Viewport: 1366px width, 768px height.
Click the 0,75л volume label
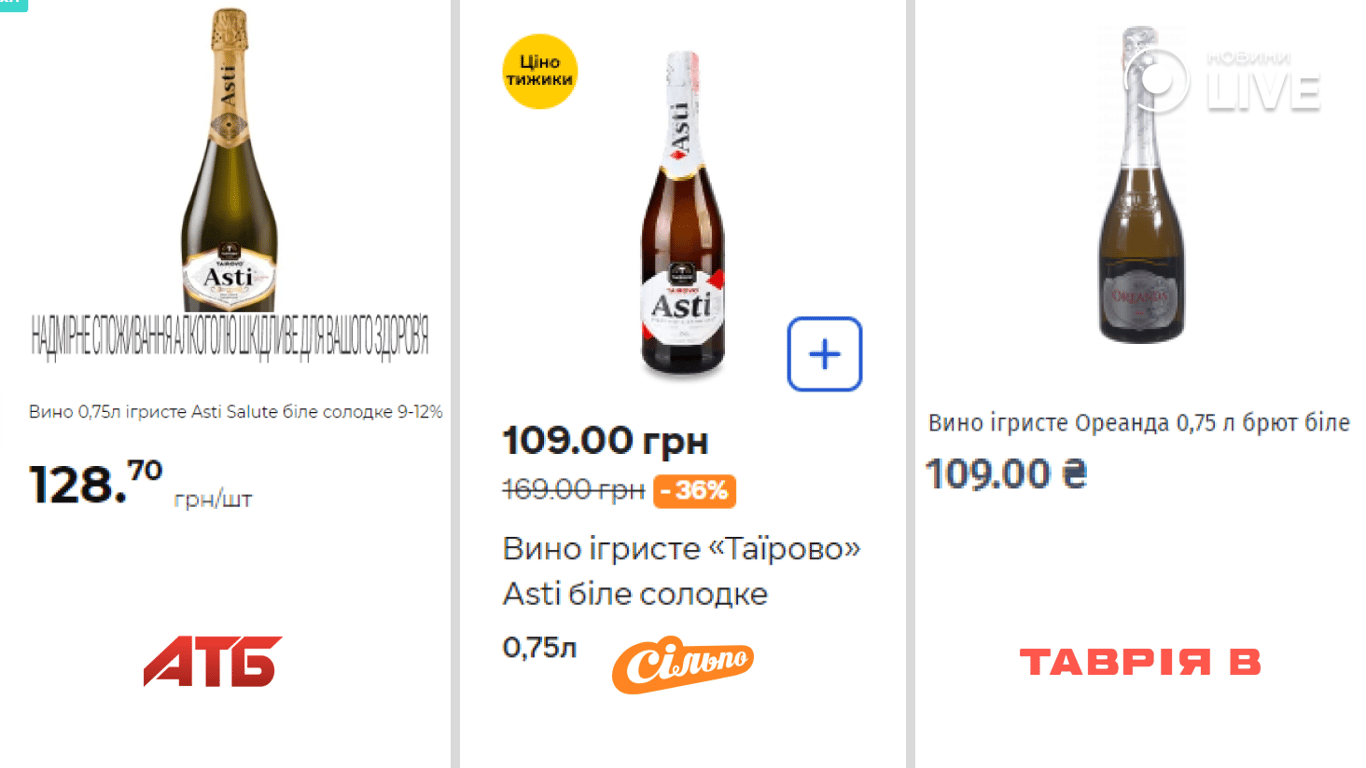(x=539, y=648)
